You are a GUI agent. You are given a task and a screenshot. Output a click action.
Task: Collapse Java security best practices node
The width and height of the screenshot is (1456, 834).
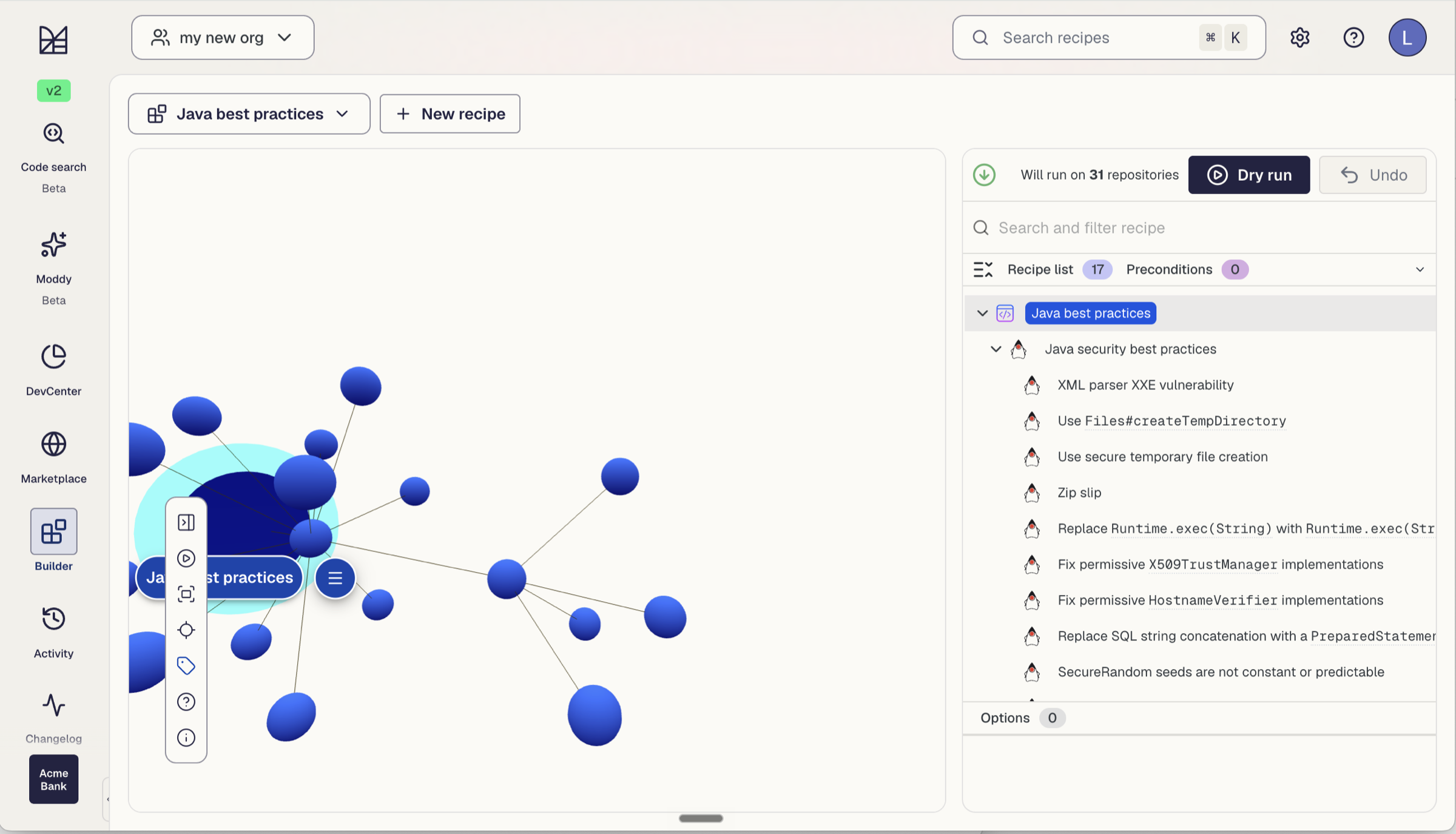(x=996, y=349)
